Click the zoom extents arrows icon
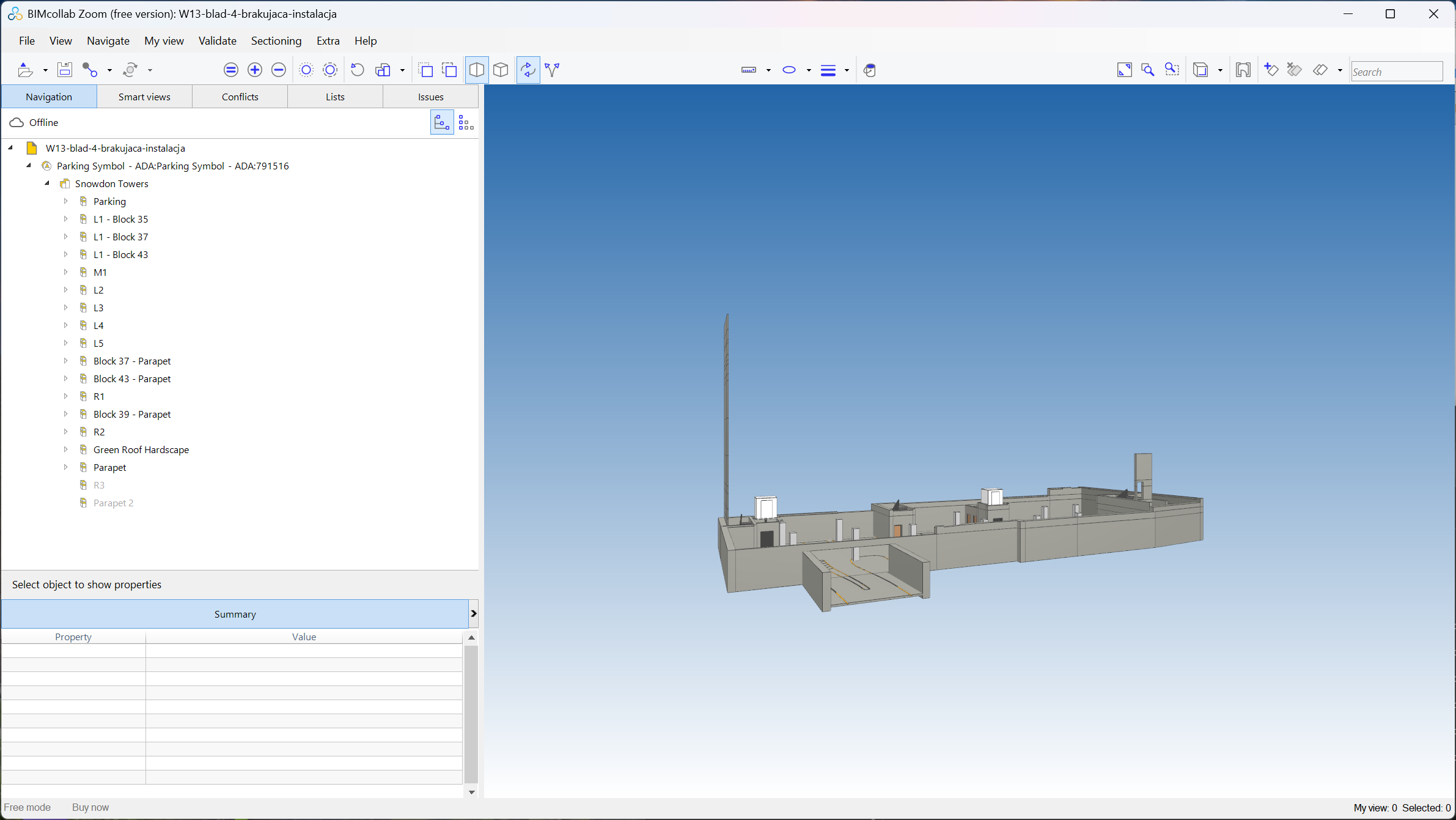The image size is (1456, 820). (x=1125, y=70)
